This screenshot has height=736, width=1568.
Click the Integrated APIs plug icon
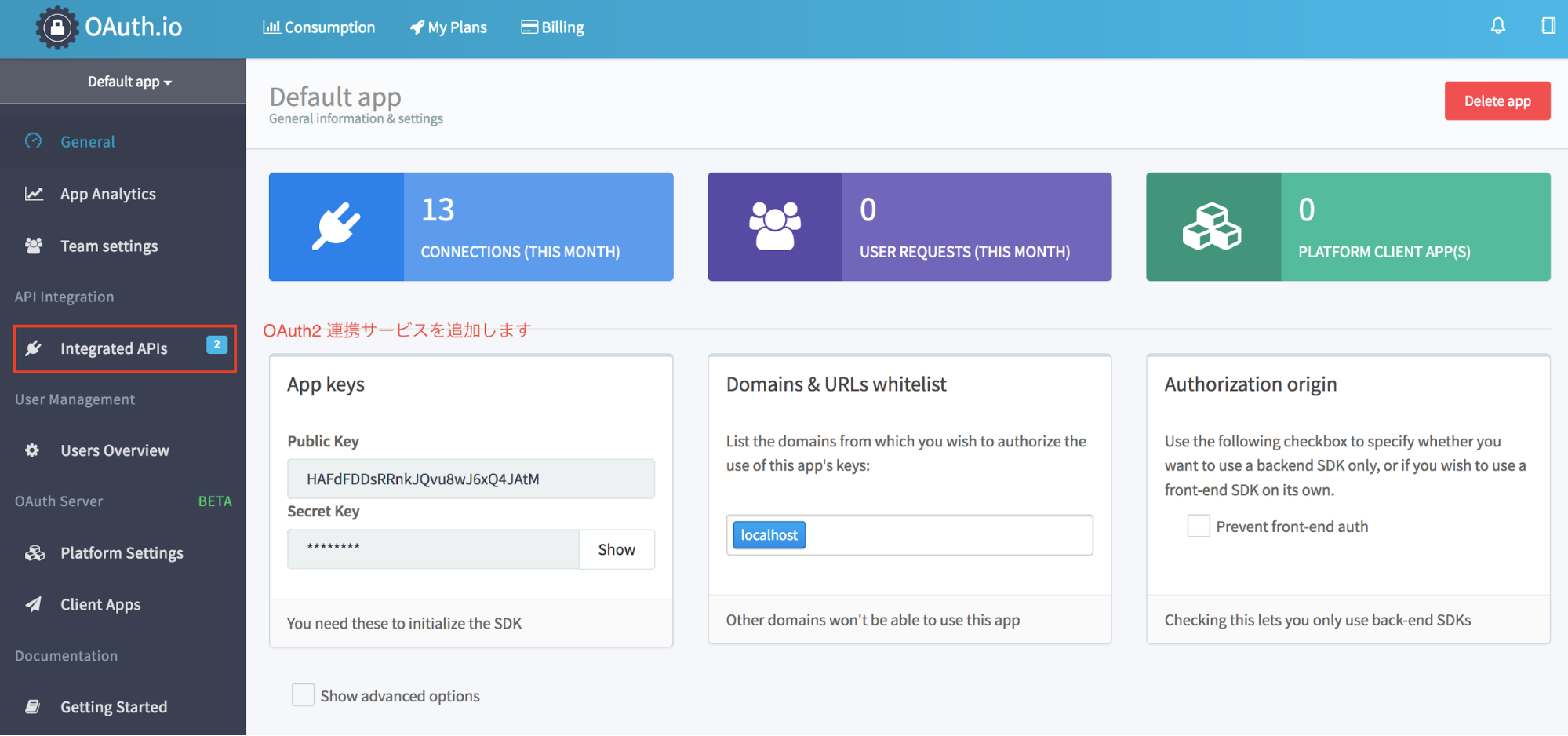tap(33, 348)
